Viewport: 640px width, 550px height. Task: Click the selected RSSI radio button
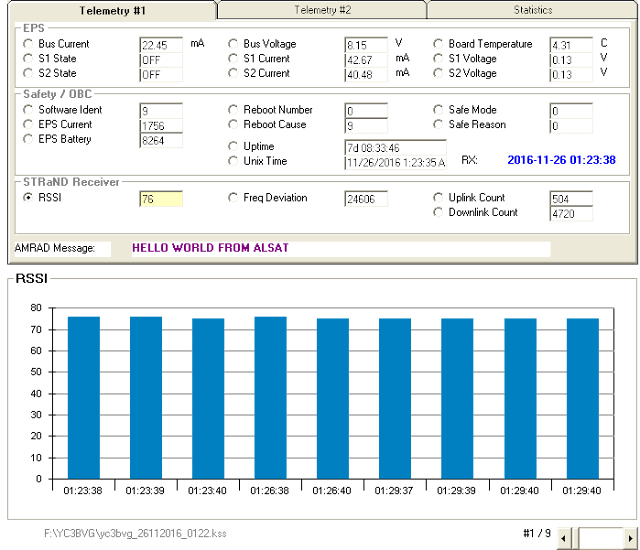(x=28, y=197)
